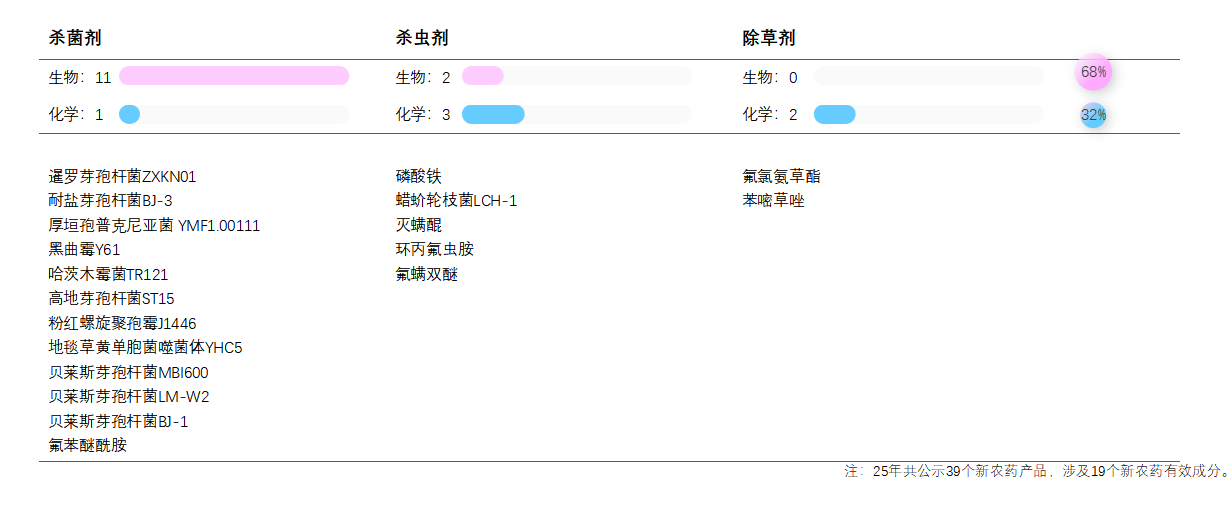Click the pink 68% badge

click(x=1093, y=72)
